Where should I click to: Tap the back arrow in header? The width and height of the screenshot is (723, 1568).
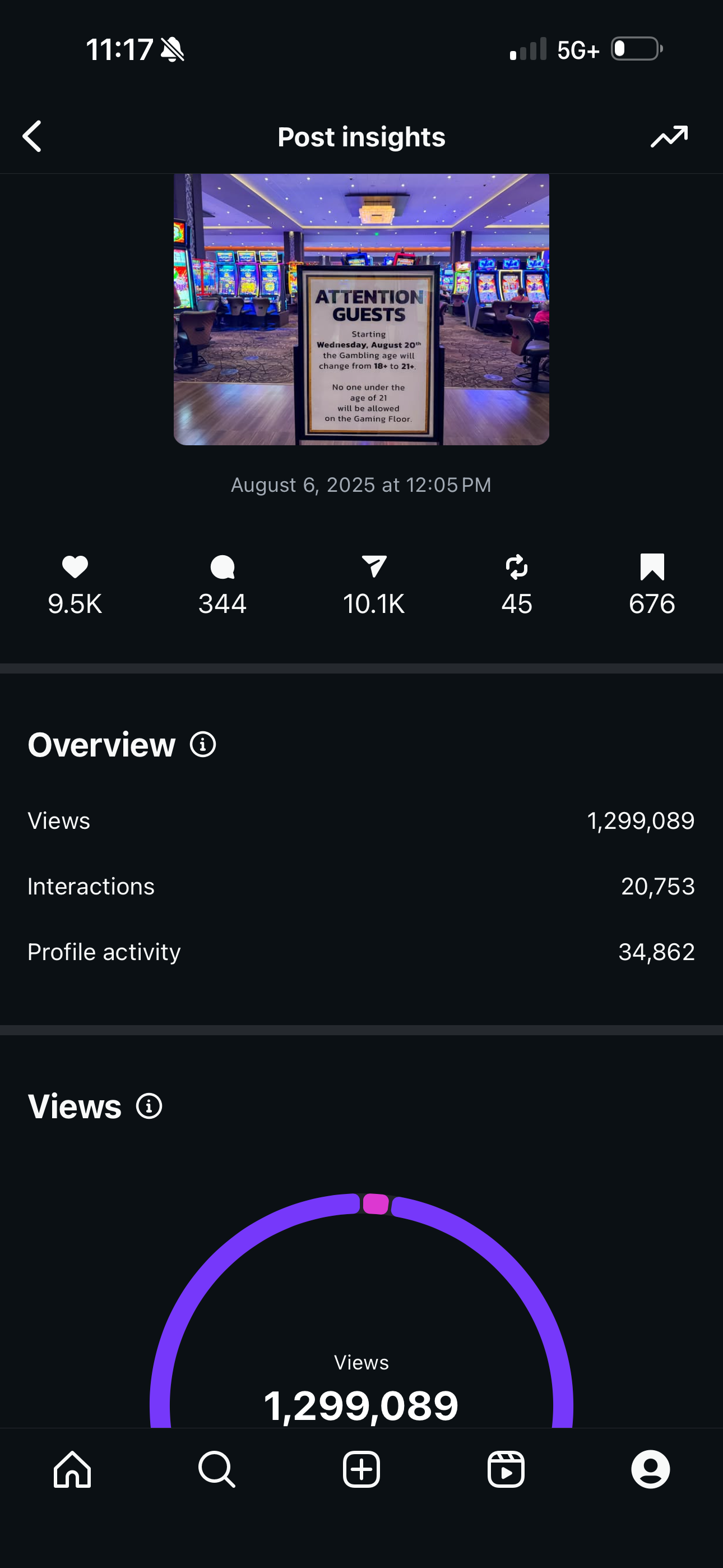[33, 136]
